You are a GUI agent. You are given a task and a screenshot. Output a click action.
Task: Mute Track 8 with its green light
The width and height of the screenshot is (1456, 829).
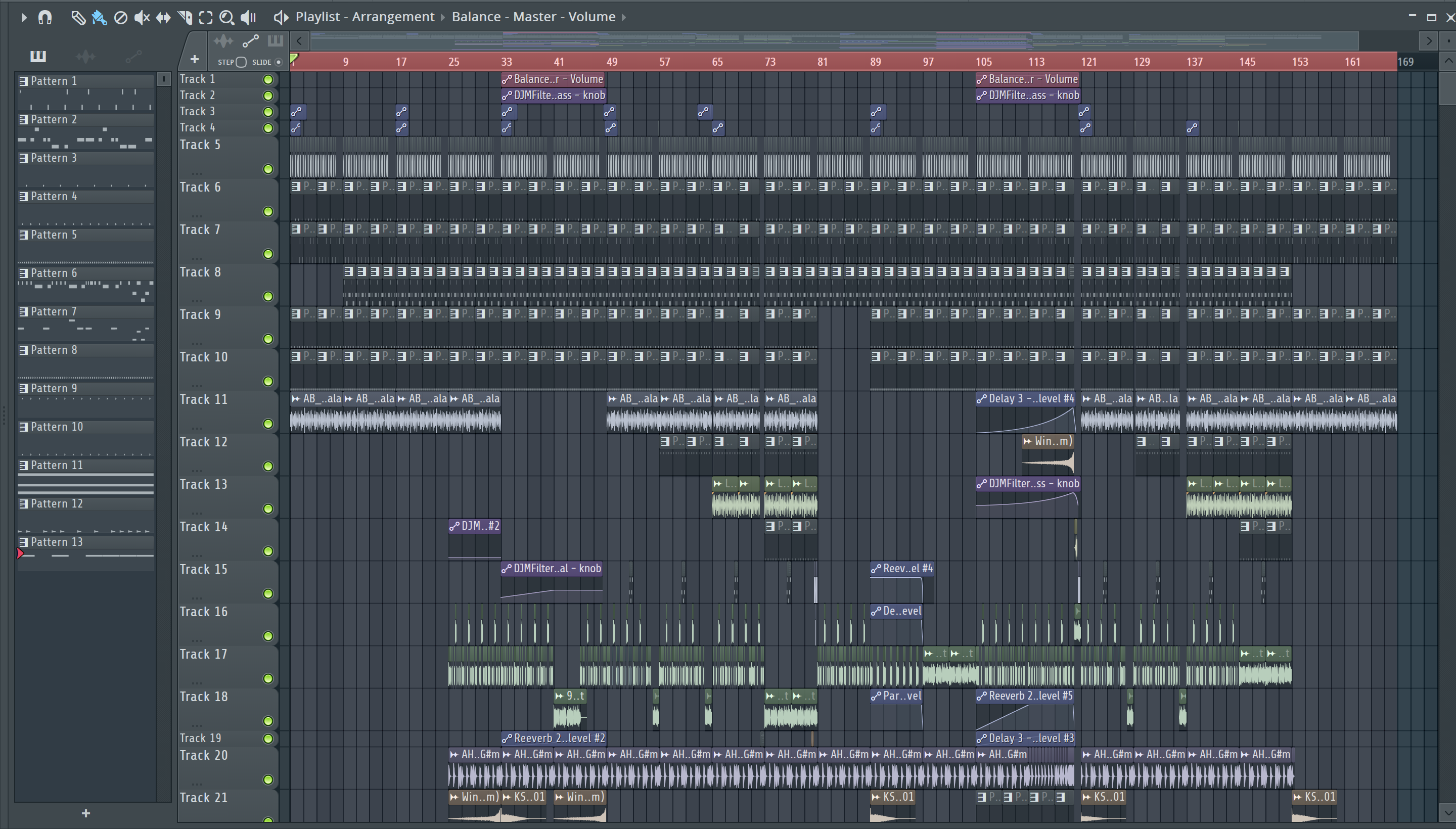click(267, 297)
